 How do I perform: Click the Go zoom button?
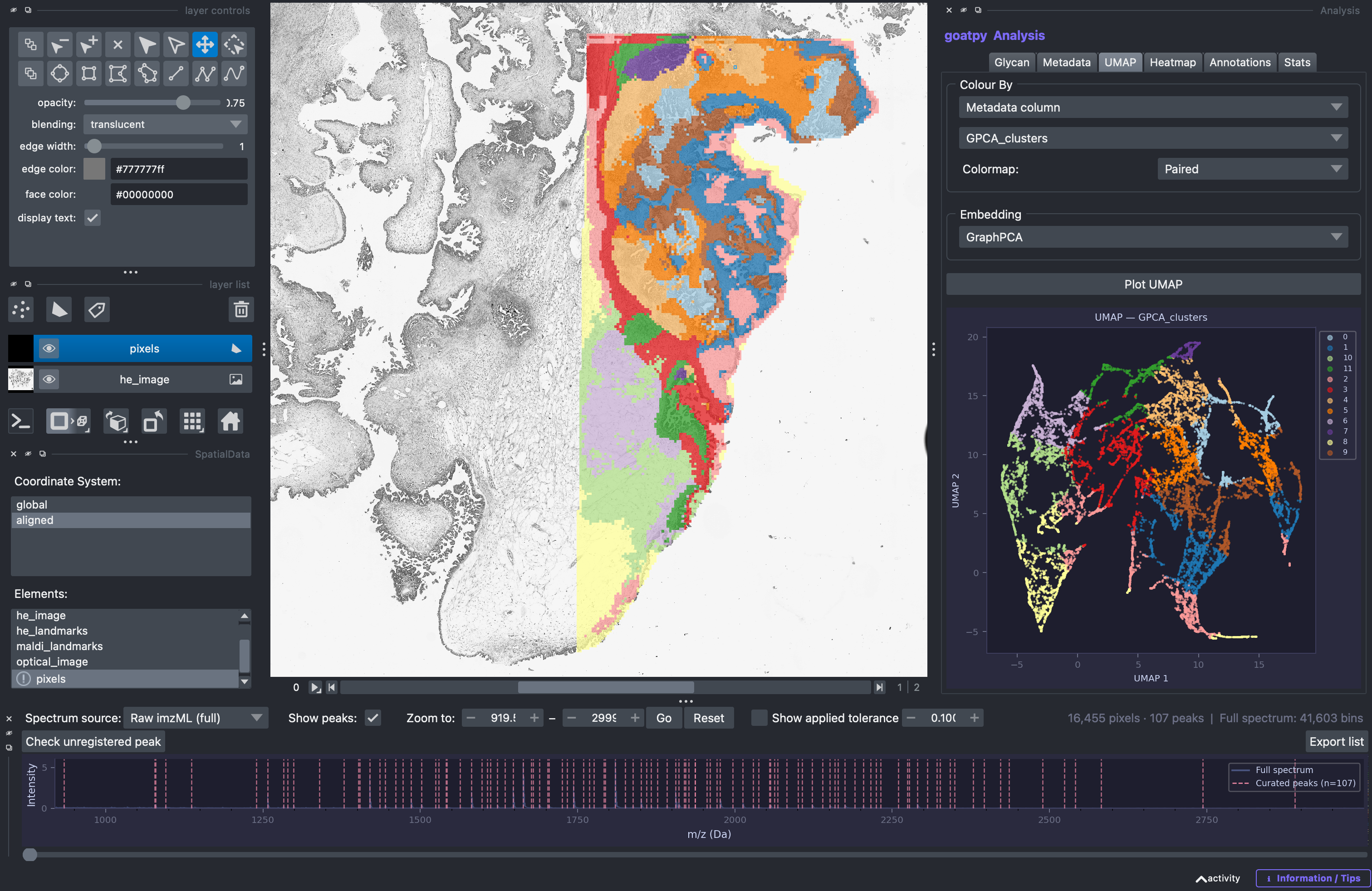click(663, 718)
